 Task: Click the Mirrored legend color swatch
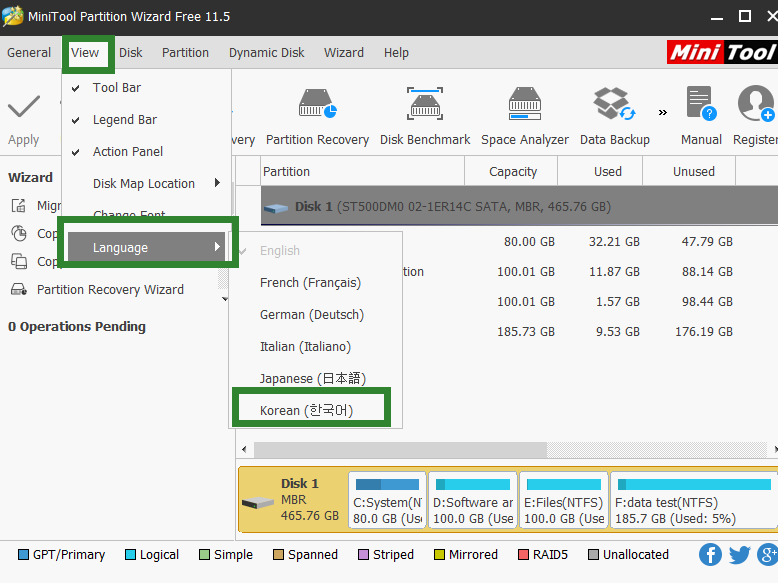(439, 554)
